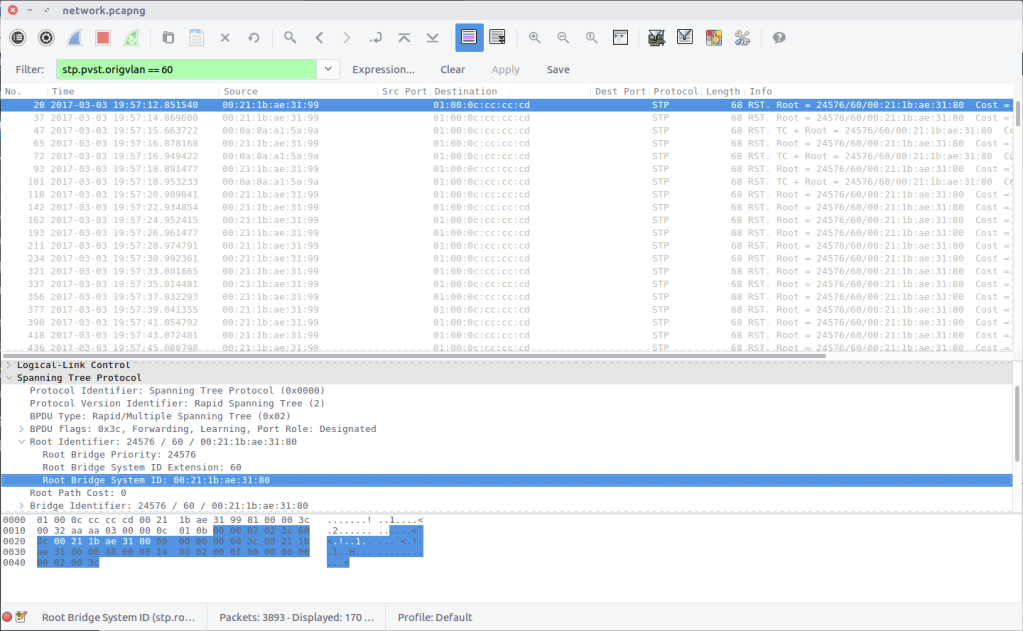Sort by the Protocol column header
This screenshot has height=631, width=1023.
[x=675, y=91]
